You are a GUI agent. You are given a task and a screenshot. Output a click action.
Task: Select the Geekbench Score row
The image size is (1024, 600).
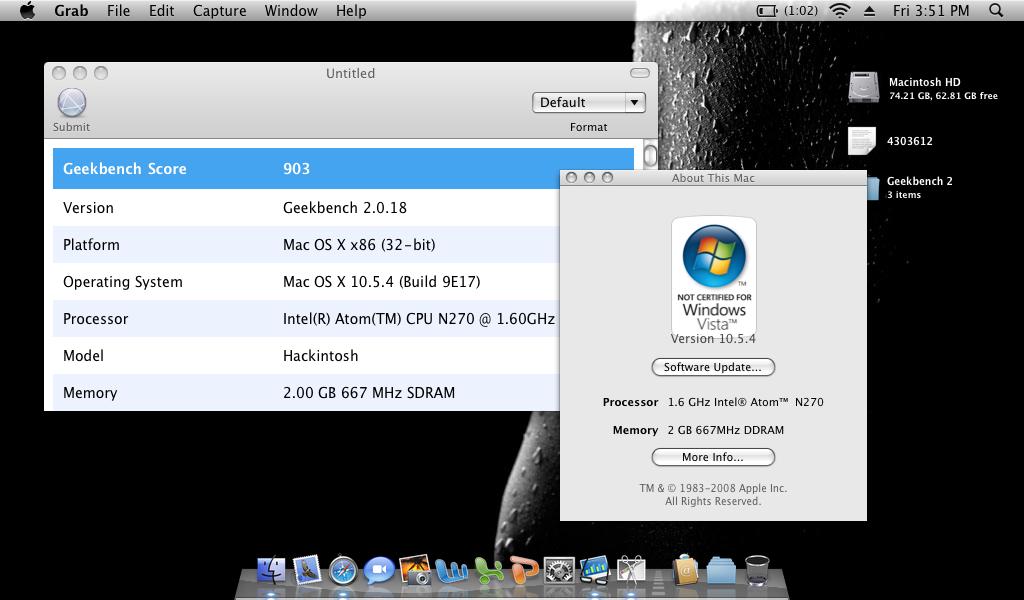(x=343, y=168)
